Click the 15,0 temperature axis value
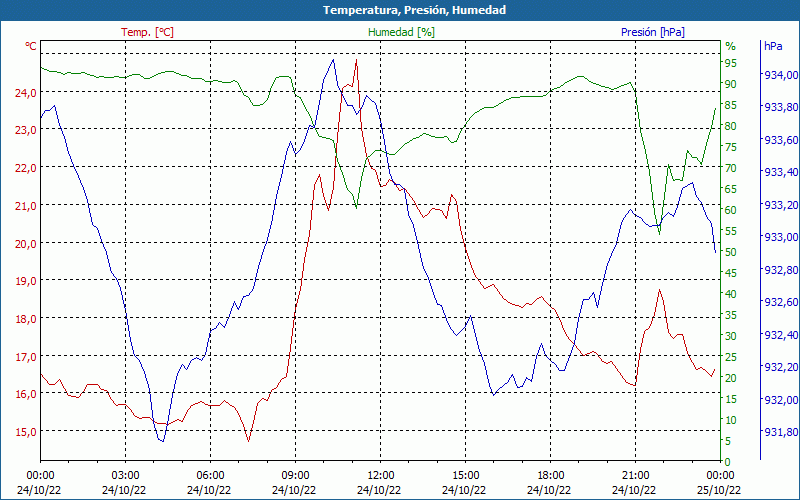This screenshot has width=800, height=500. click(24, 431)
